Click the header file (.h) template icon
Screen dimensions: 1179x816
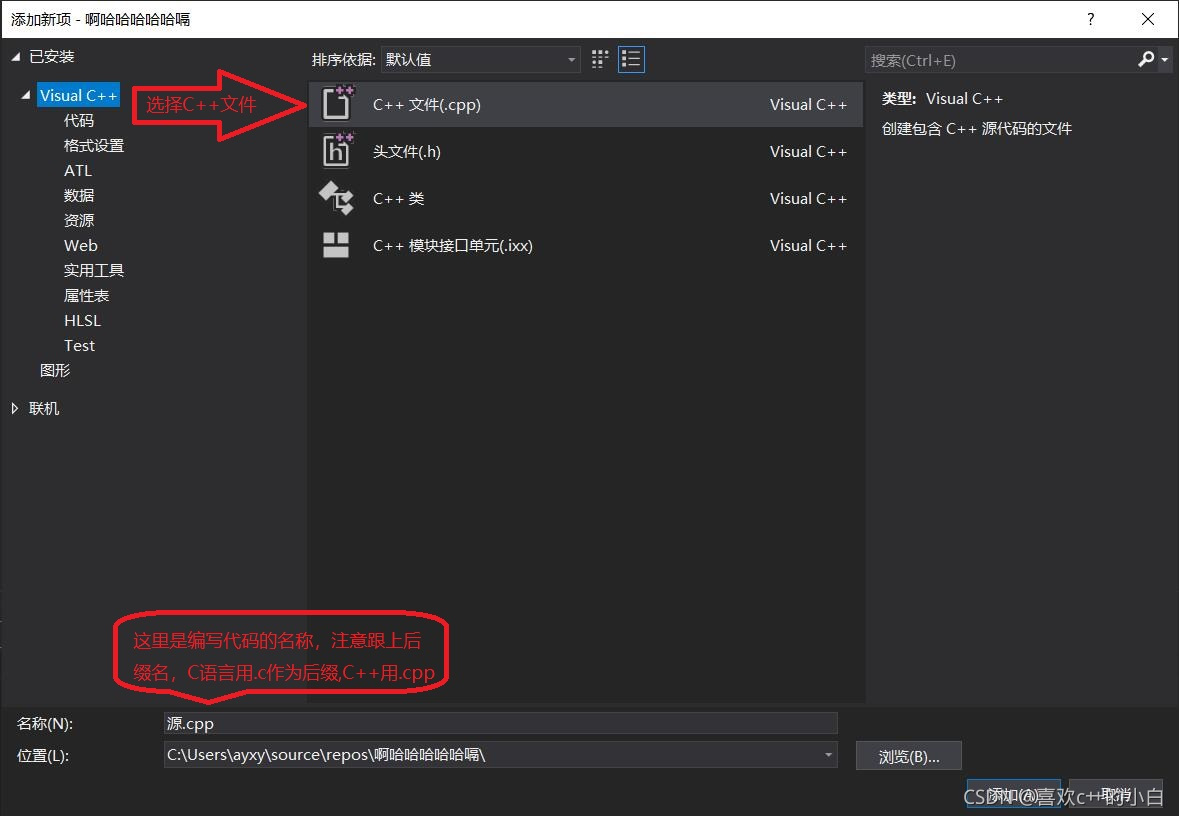click(337, 150)
